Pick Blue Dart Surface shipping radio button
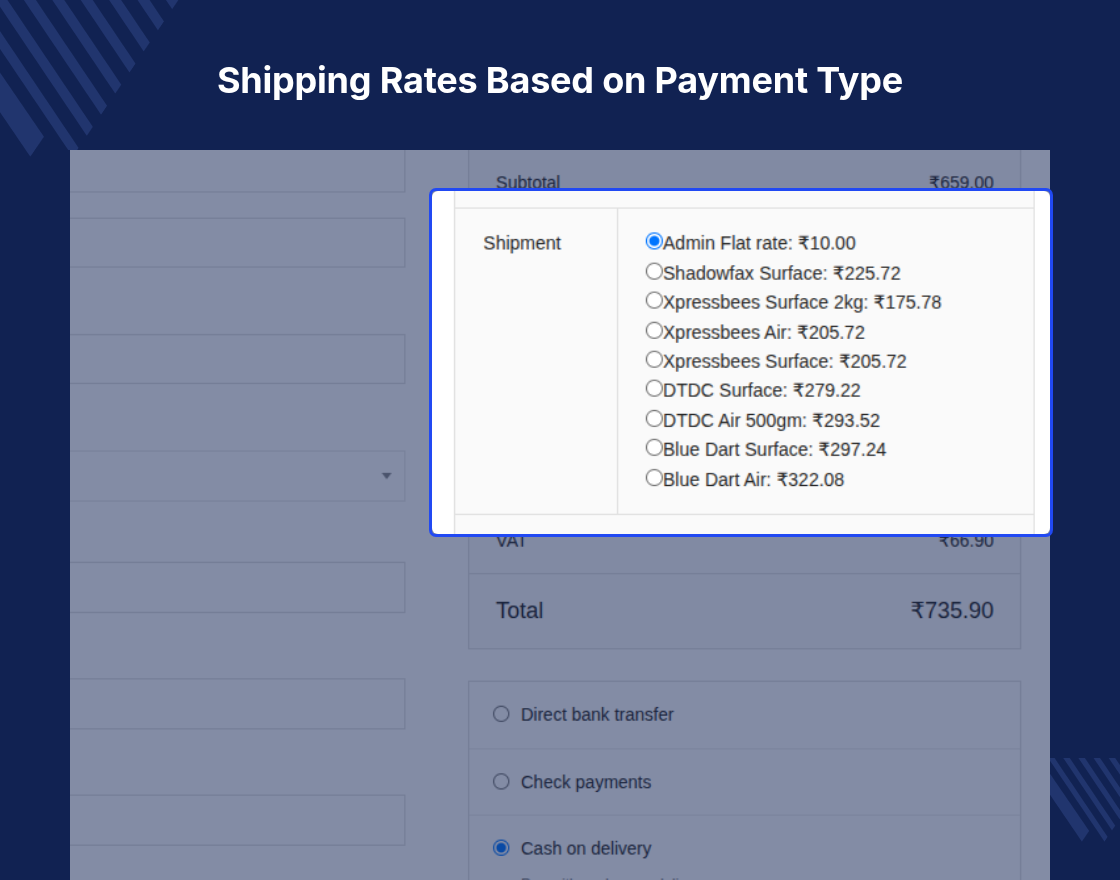Screen dimensions: 1120x880 654,448
